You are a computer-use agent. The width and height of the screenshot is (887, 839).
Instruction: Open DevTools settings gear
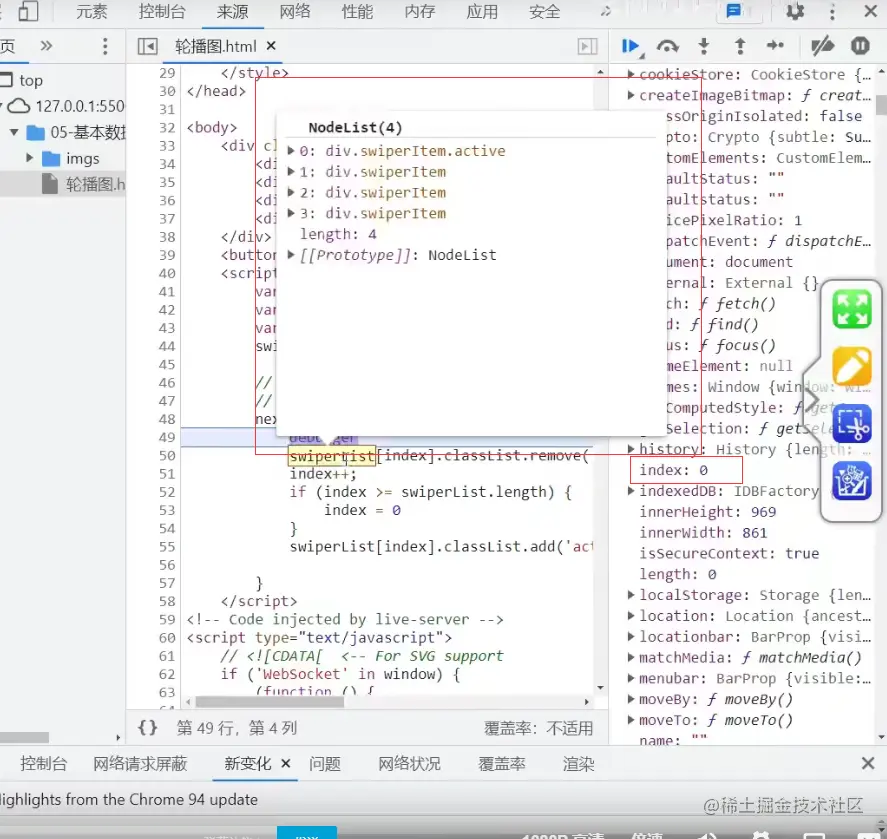795,12
